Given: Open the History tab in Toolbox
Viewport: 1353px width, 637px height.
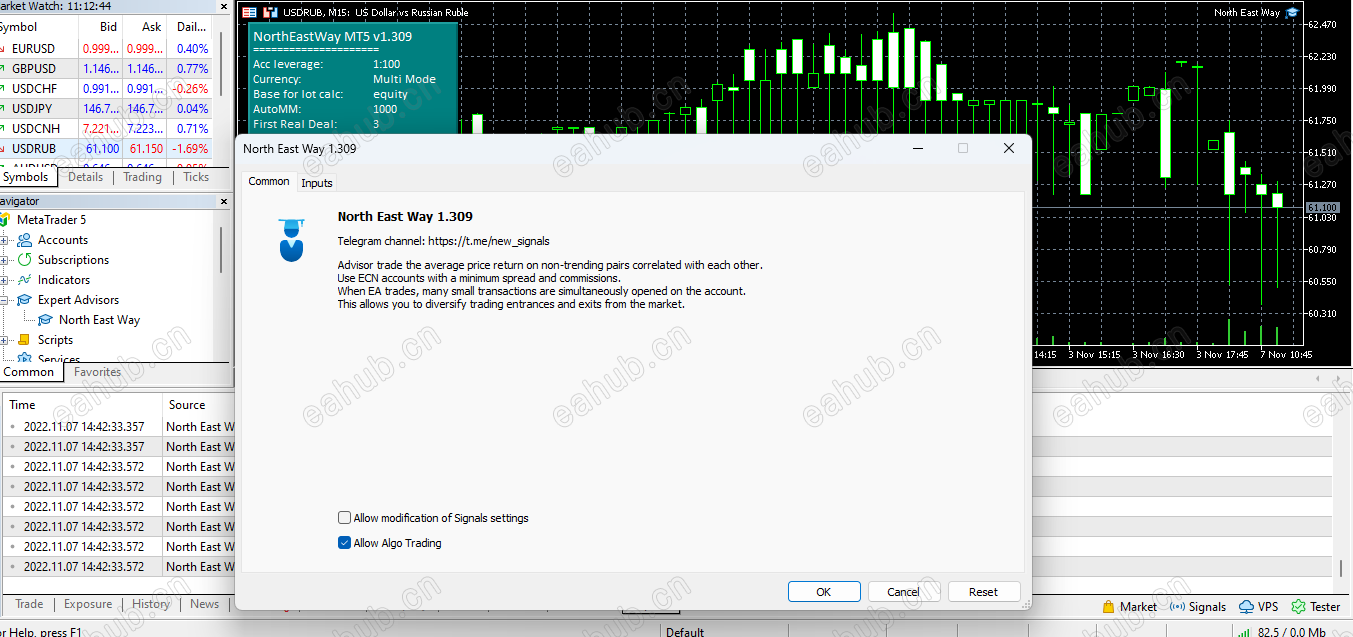Looking at the screenshot, I should 151,604.
